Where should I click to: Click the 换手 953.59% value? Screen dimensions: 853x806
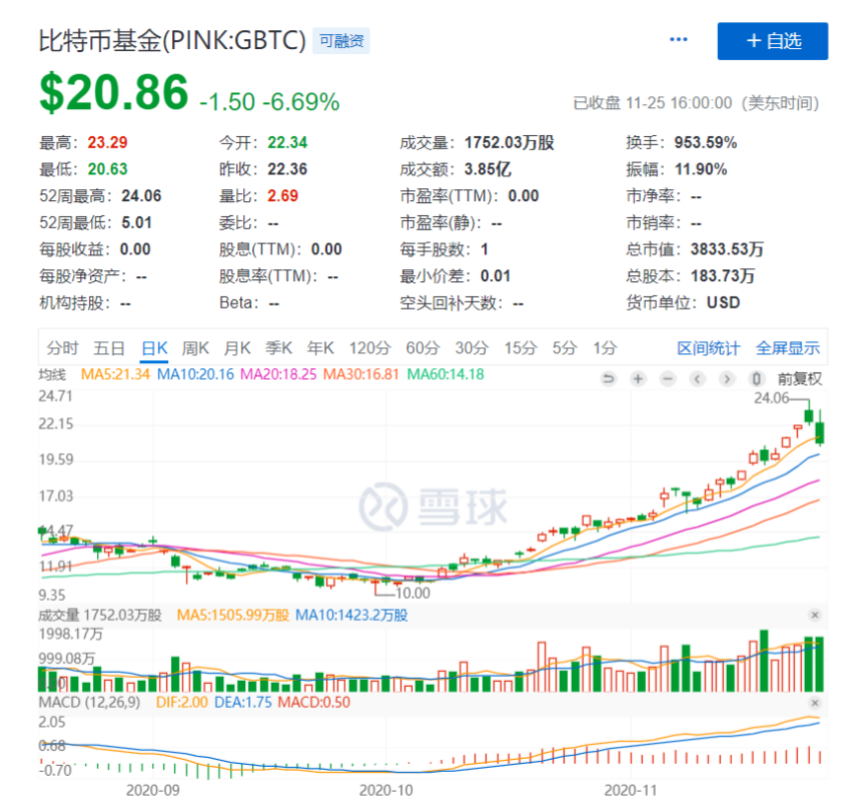706,142
